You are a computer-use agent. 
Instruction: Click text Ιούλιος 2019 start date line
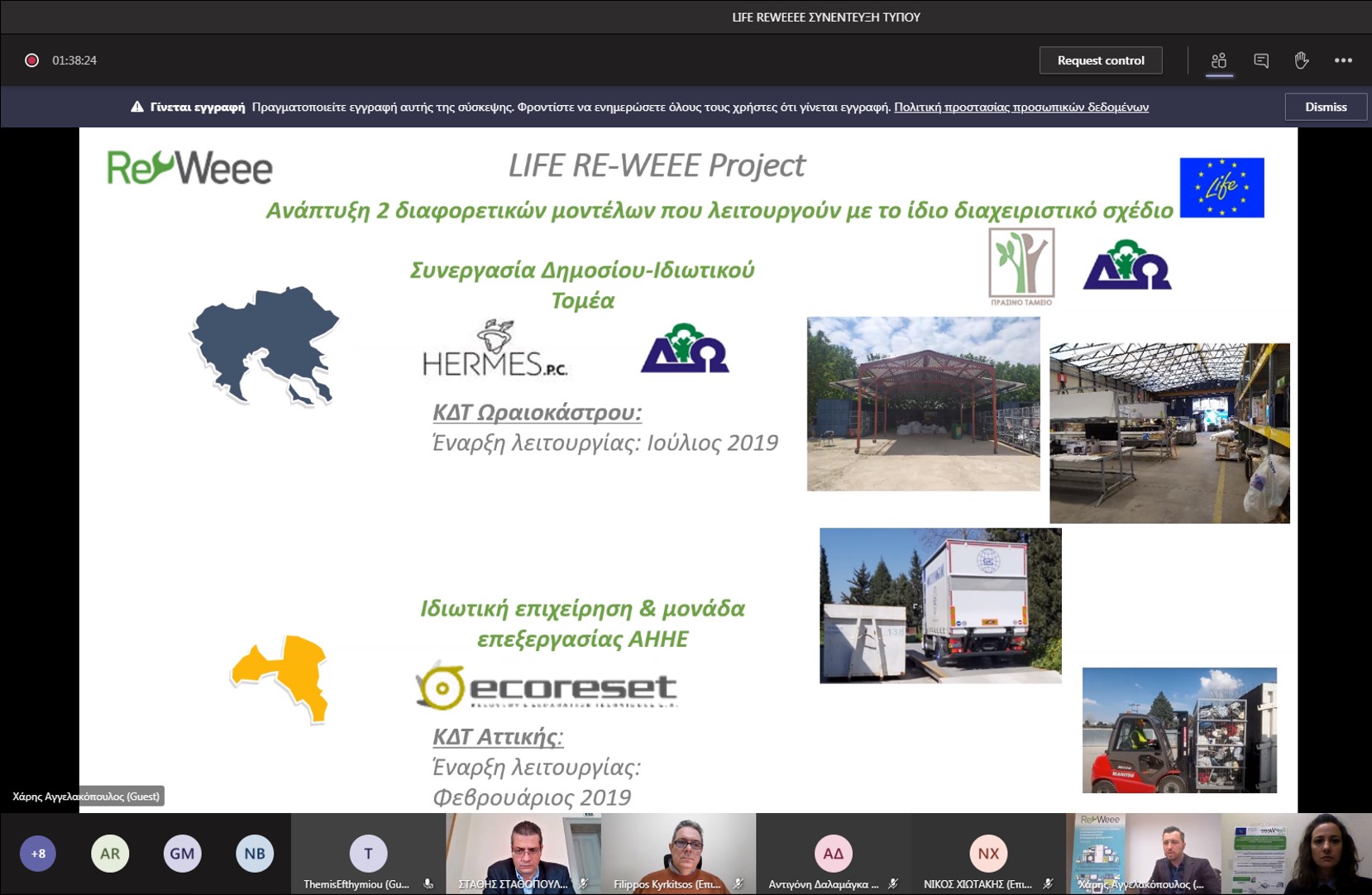pyautogui.click(x=605, y=443)
